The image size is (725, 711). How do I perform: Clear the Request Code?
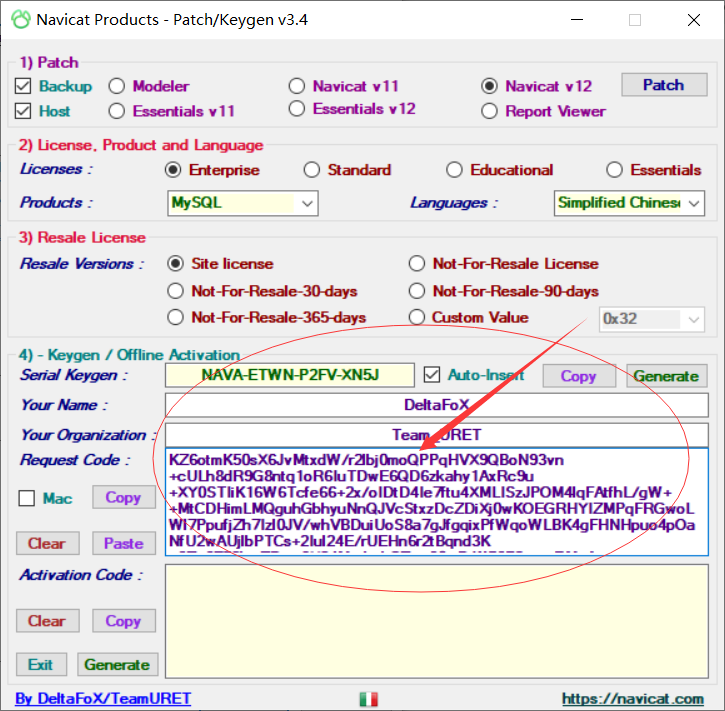47,543
